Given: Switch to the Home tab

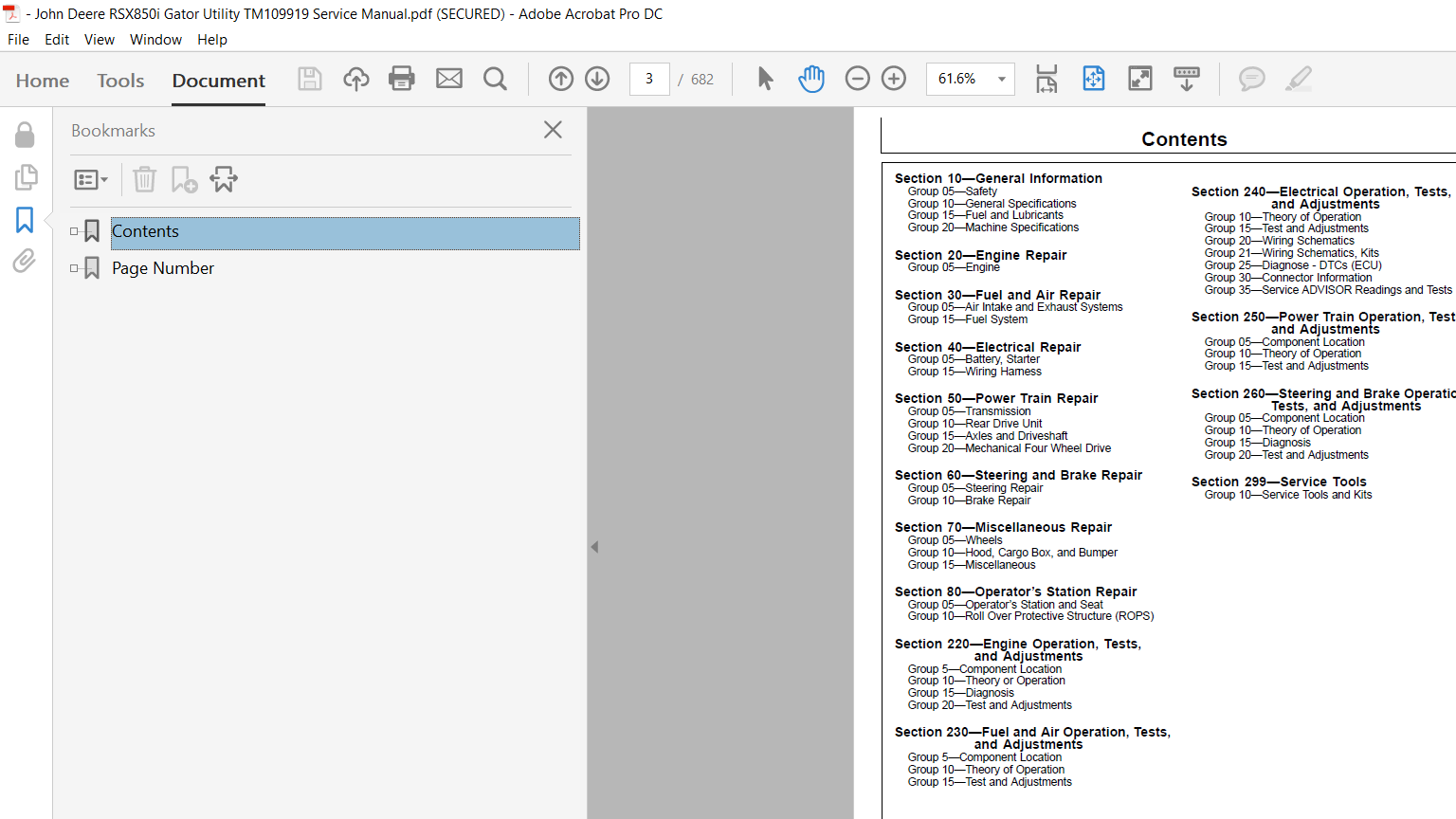Looking at the screenshot, I should pyautogui.click(x=43, y=81).
